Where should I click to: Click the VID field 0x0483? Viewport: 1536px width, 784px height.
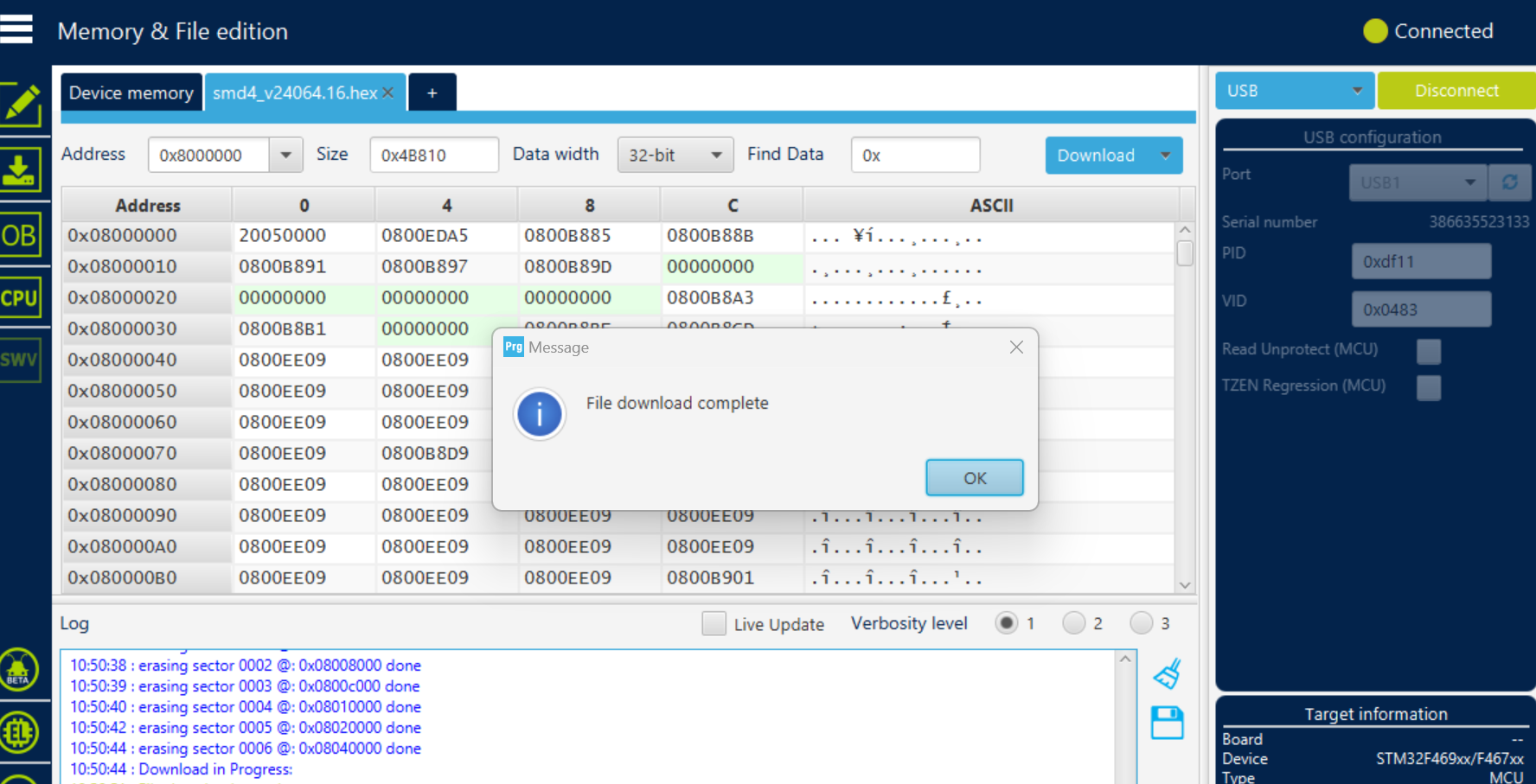1421,309
